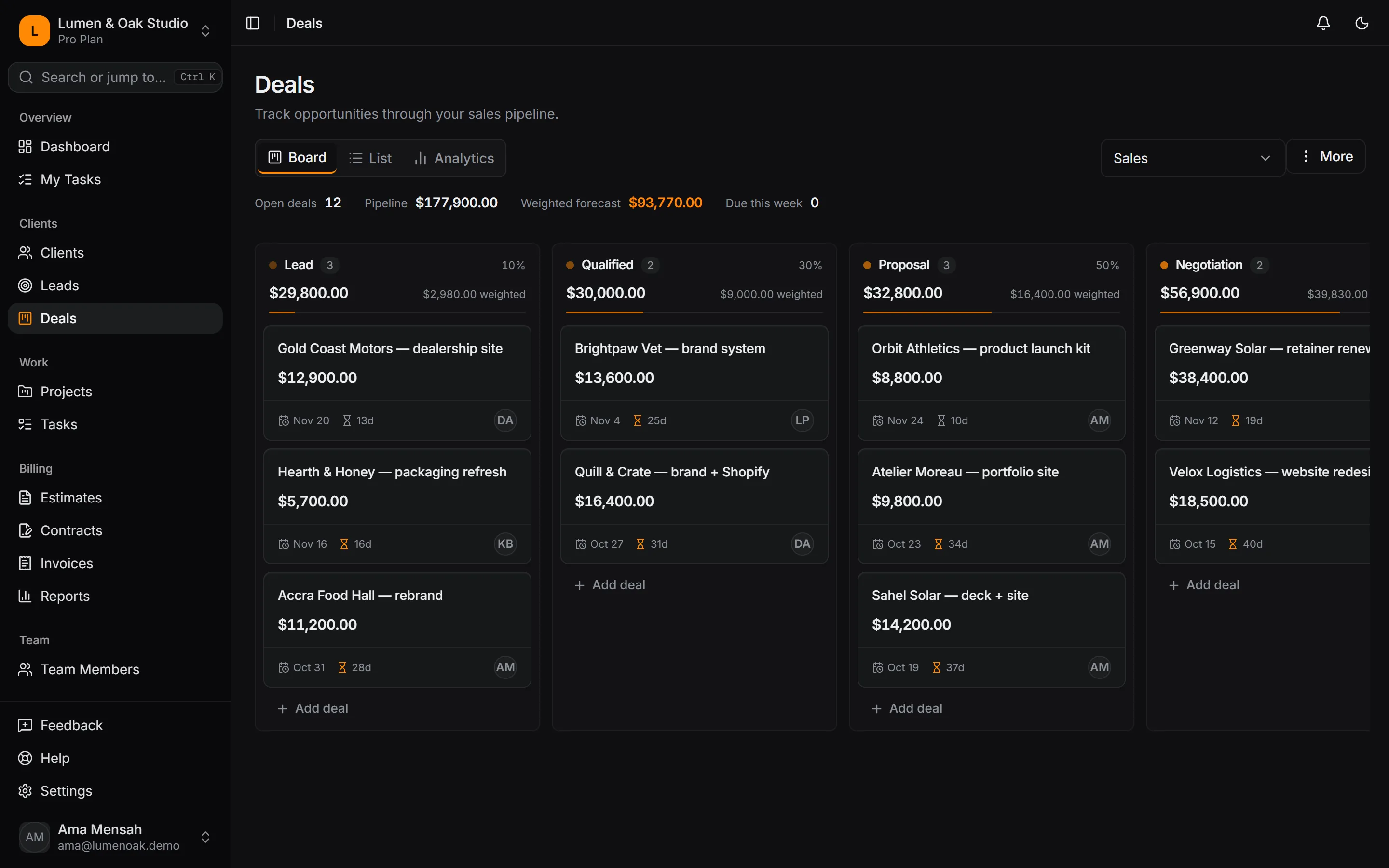Expand the Ama Mensah account menu
Screen dimensions: 1389x868
click(115, 837)
